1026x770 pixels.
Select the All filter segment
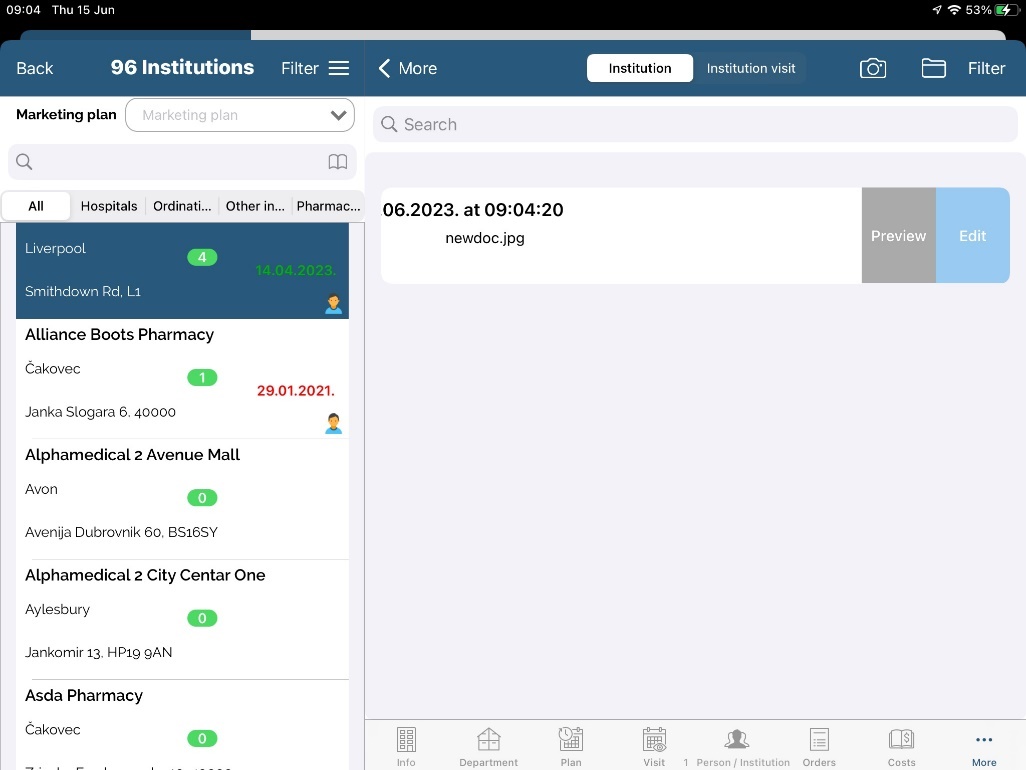[36, 206]
